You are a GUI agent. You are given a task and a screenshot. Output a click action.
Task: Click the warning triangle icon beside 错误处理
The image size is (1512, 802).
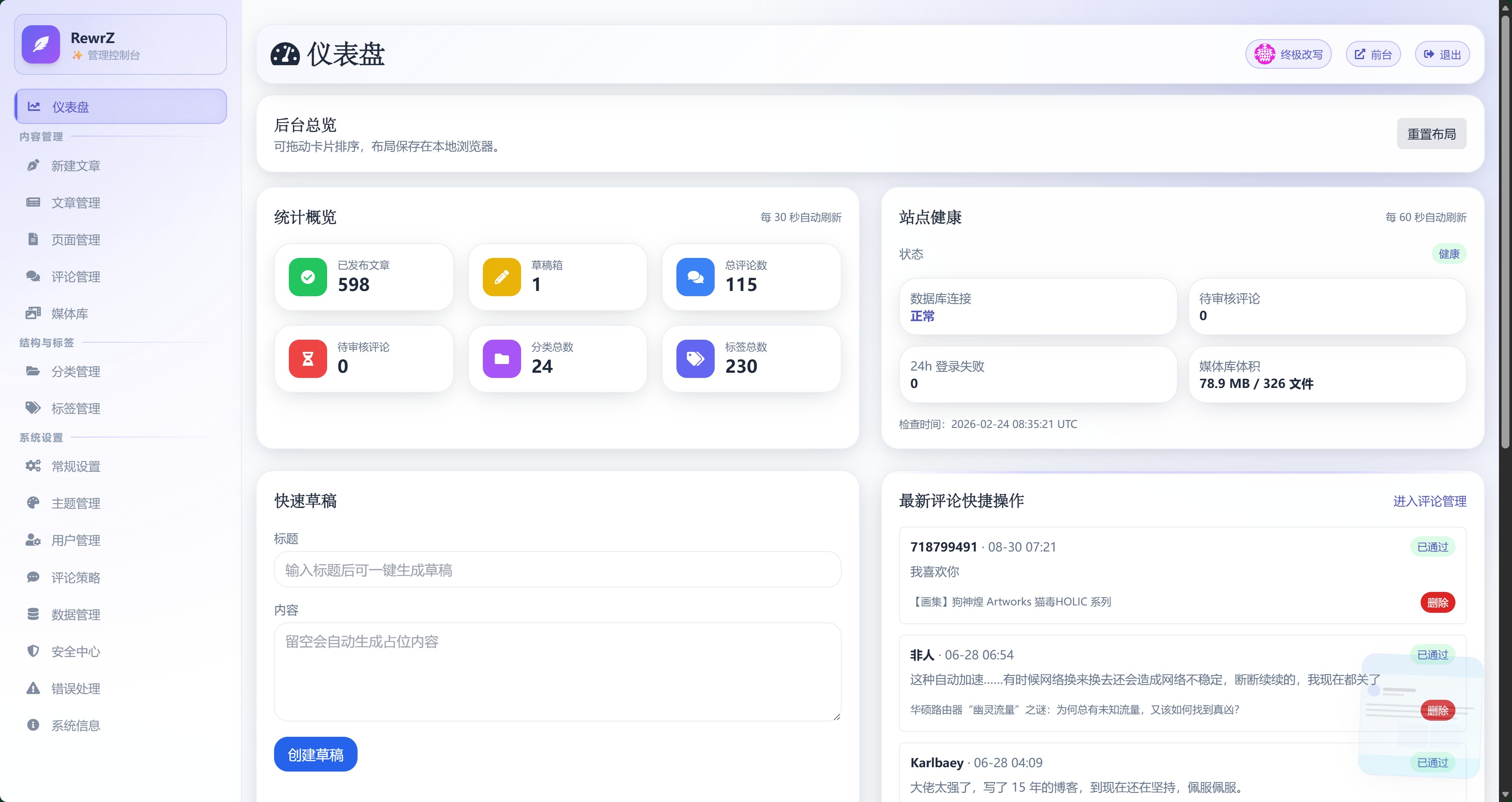(33, 688)
